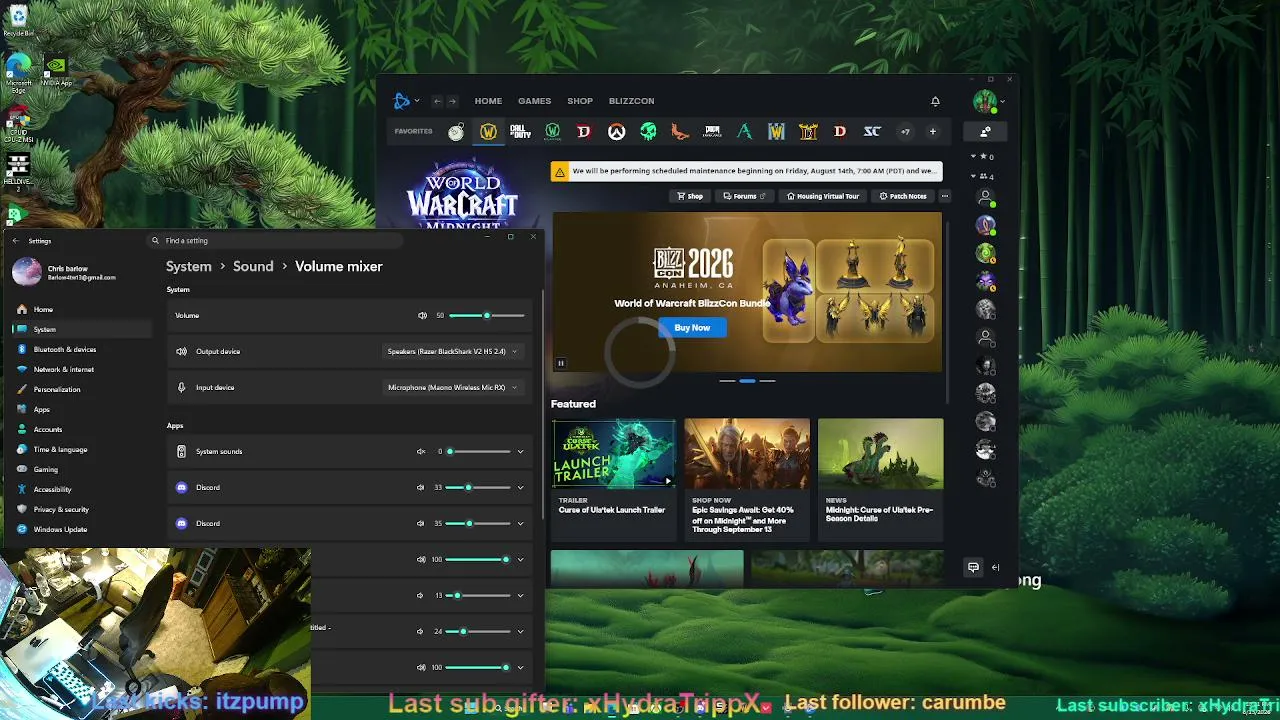Open the Input device dropdown
This screenshot has width=1280, height=720.
452,388
